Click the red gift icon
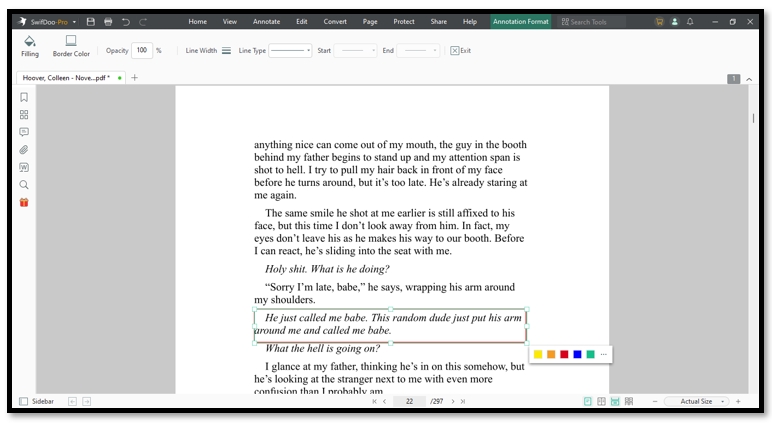Image resolution: width=772 pixels, height=423 pixels. (x=24, y=202)
